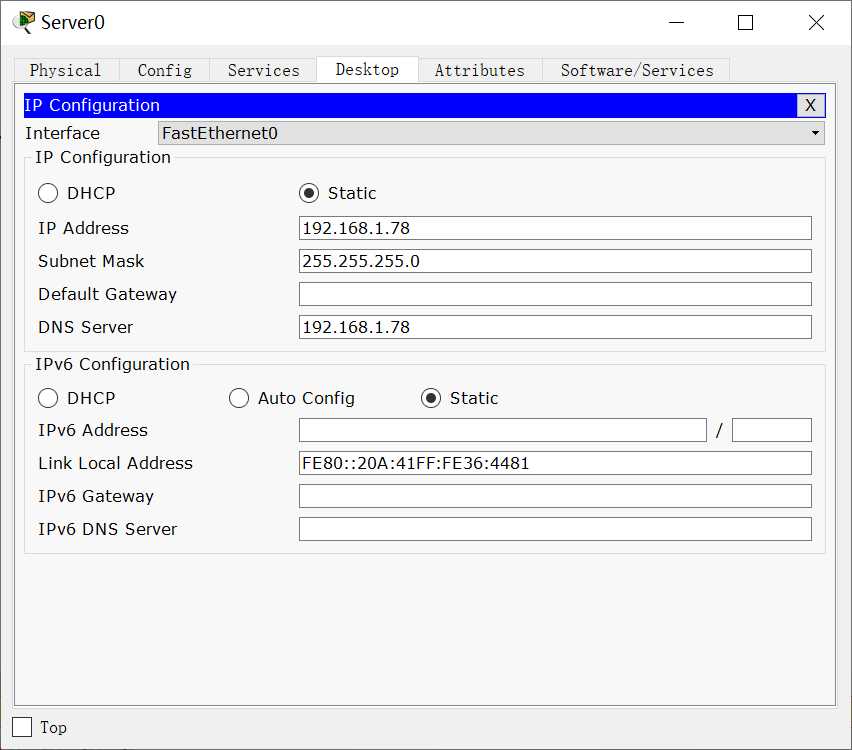Switch to the Config tab
This screenshot has width=852, height=750.
pos(165,70)
